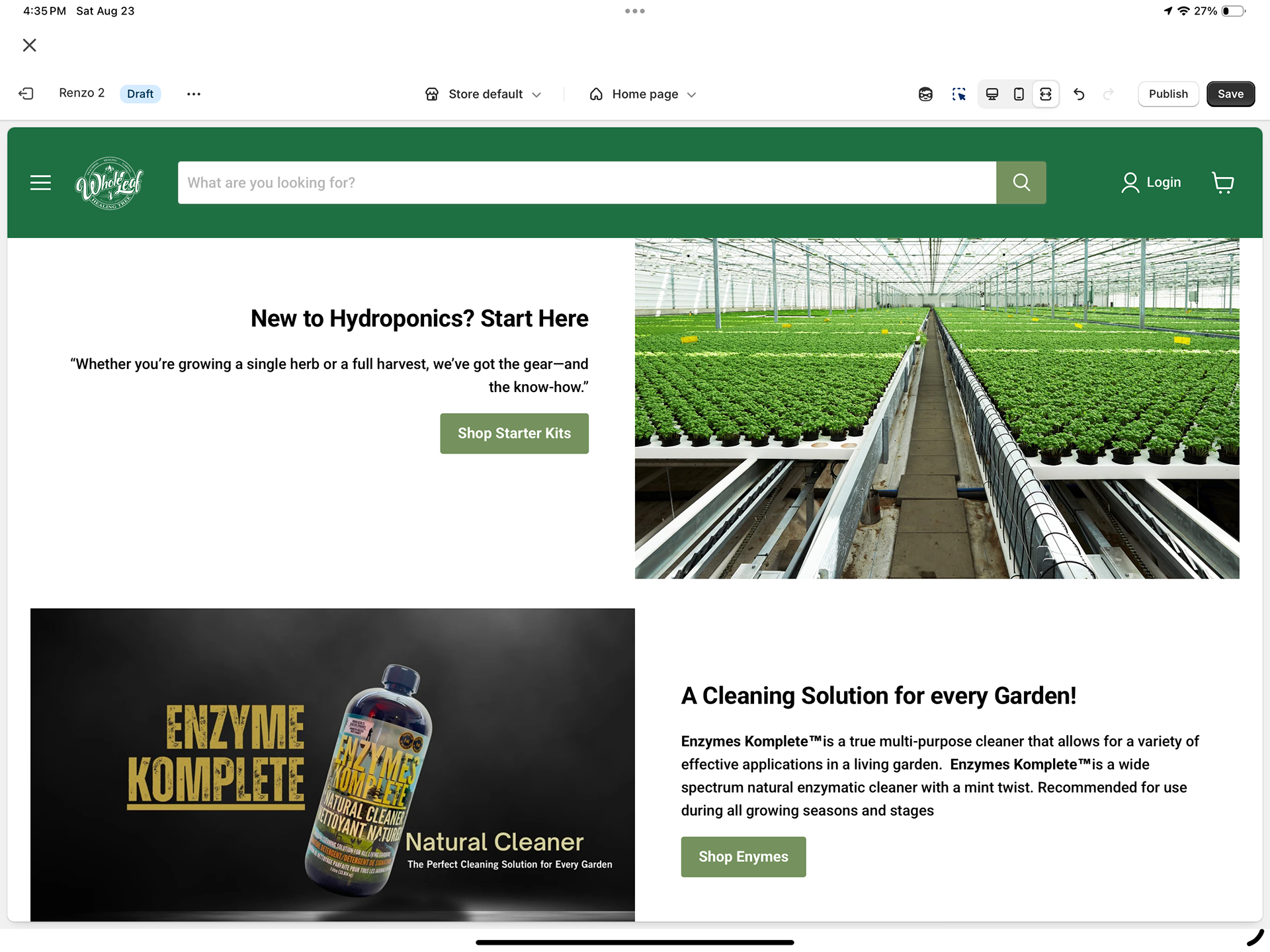Switch to mobile preview

[1019, 94]
